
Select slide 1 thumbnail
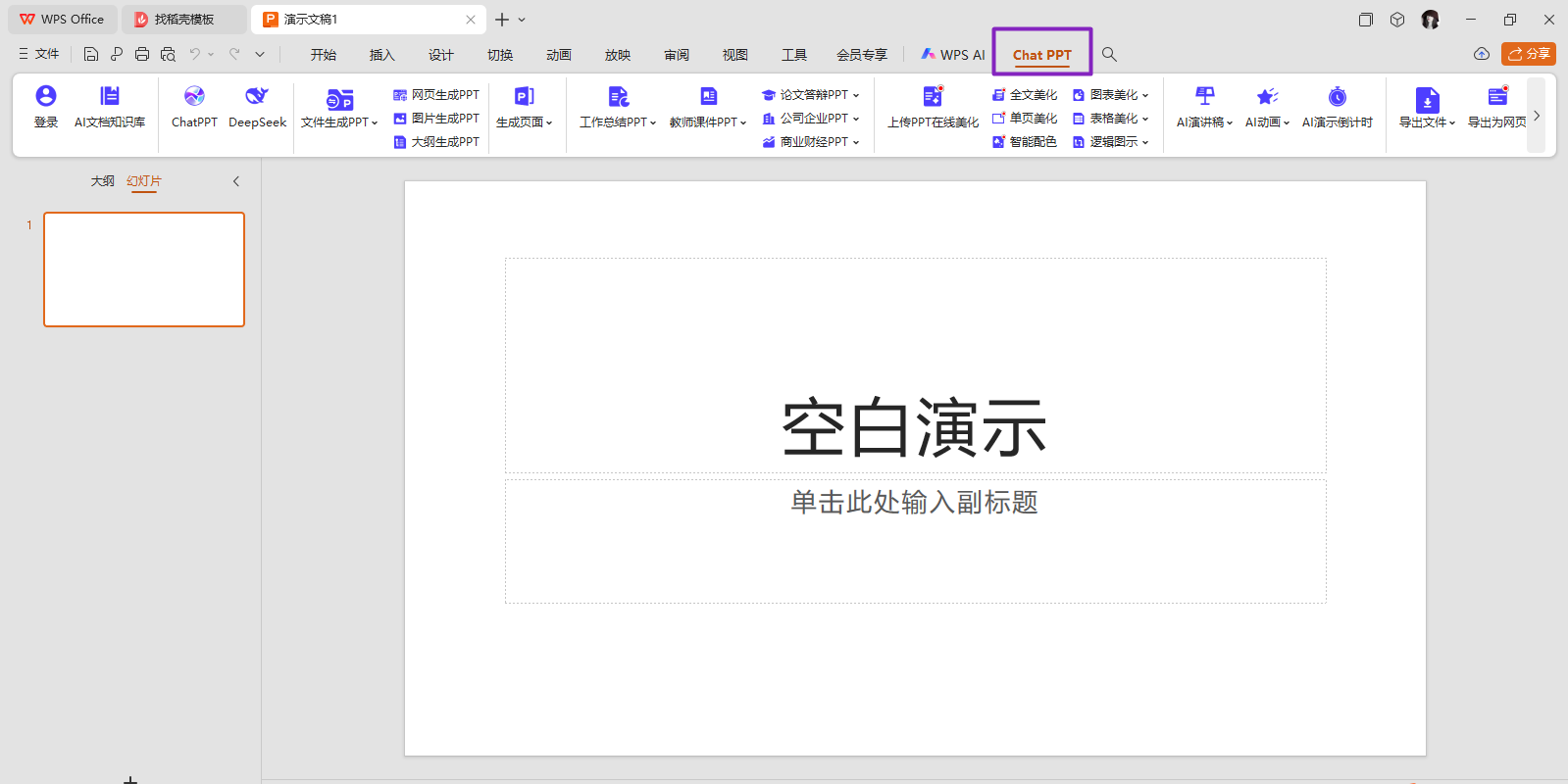[144, 269]
